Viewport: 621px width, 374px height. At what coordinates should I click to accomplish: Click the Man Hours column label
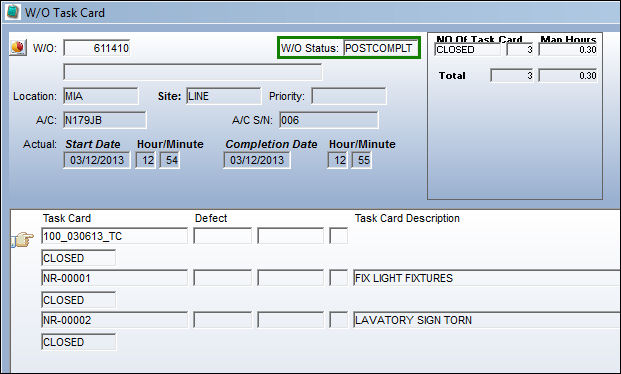tap(568, 39)
